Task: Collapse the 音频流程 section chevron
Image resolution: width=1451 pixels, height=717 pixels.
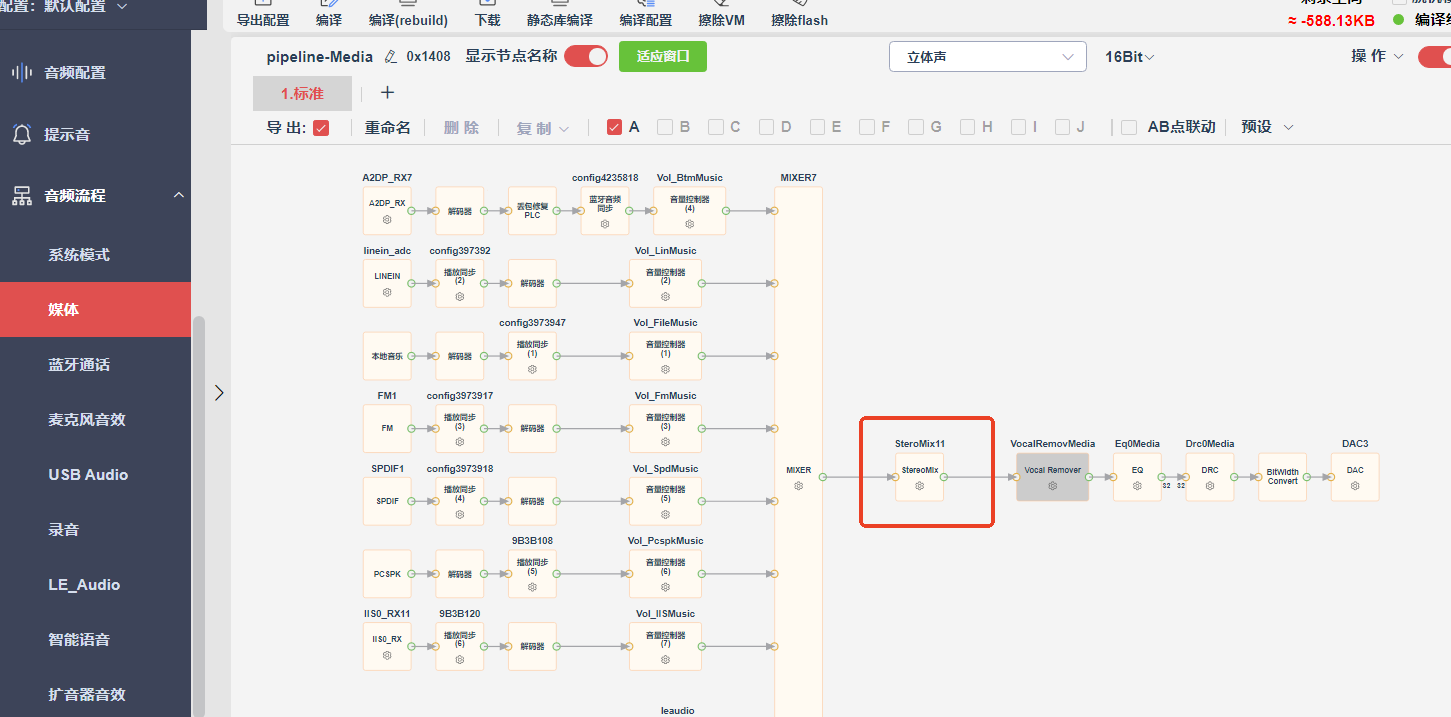Action: click(x=179, y=195)
